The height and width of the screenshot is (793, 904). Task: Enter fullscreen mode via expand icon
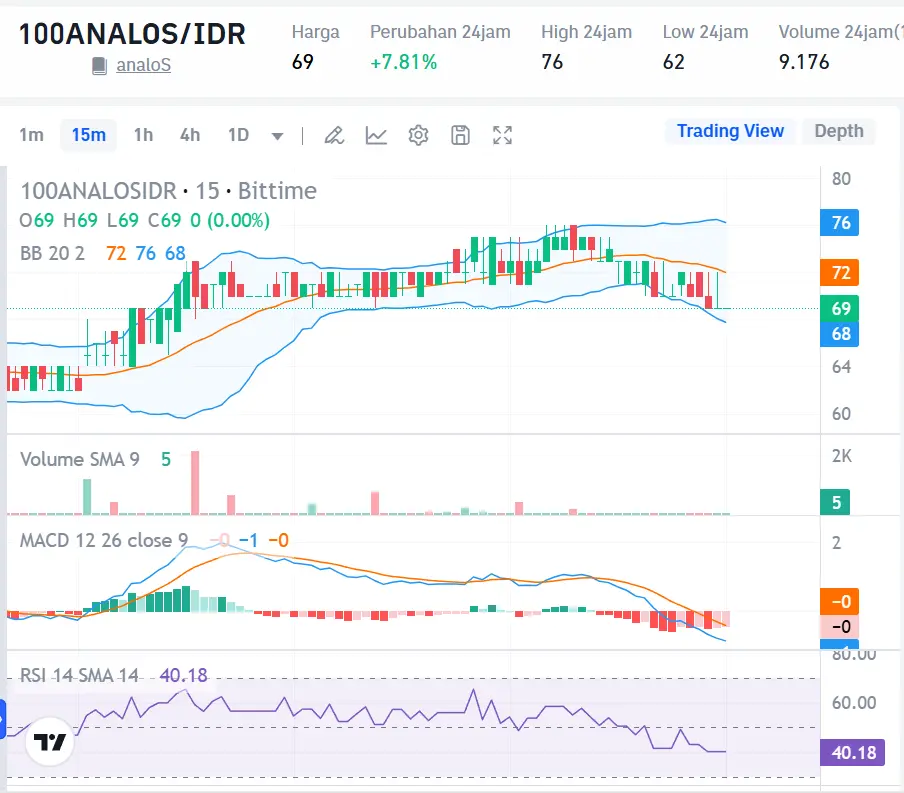click(x=502, y=134)
